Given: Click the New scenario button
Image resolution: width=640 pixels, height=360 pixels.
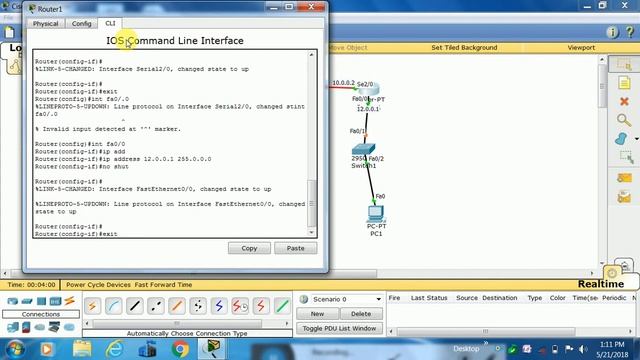Looking at the screenshot, I should click(x=317, y=314).
